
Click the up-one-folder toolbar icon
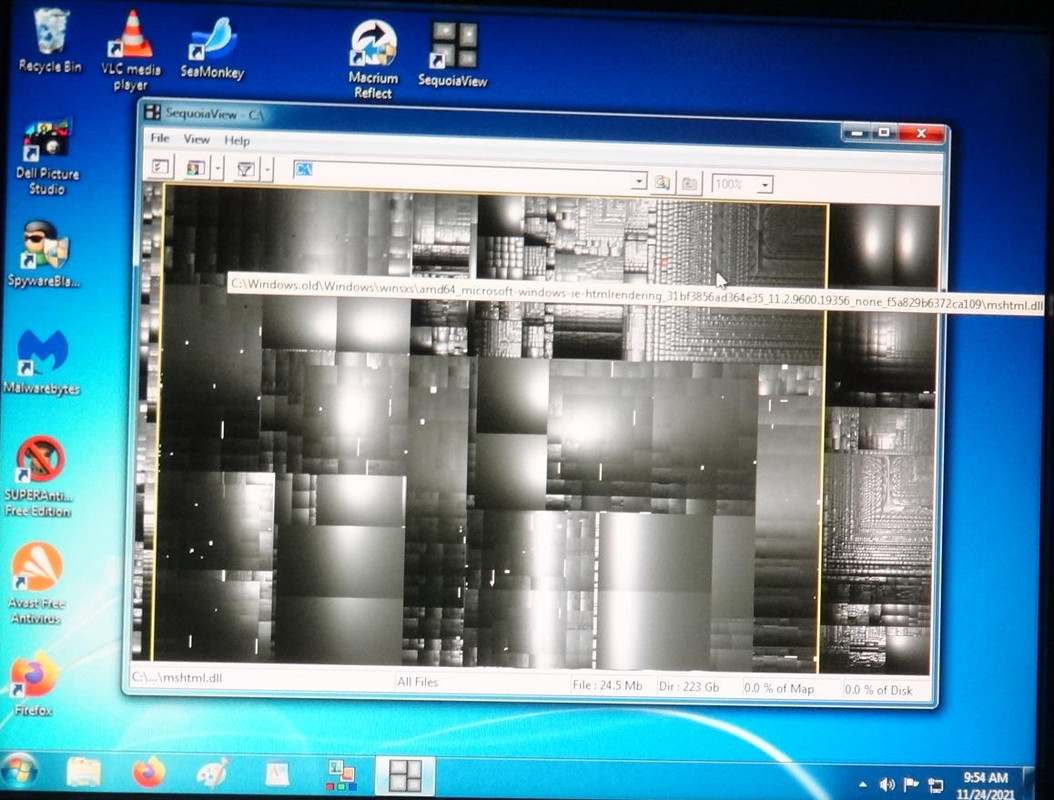coord(689,183)
